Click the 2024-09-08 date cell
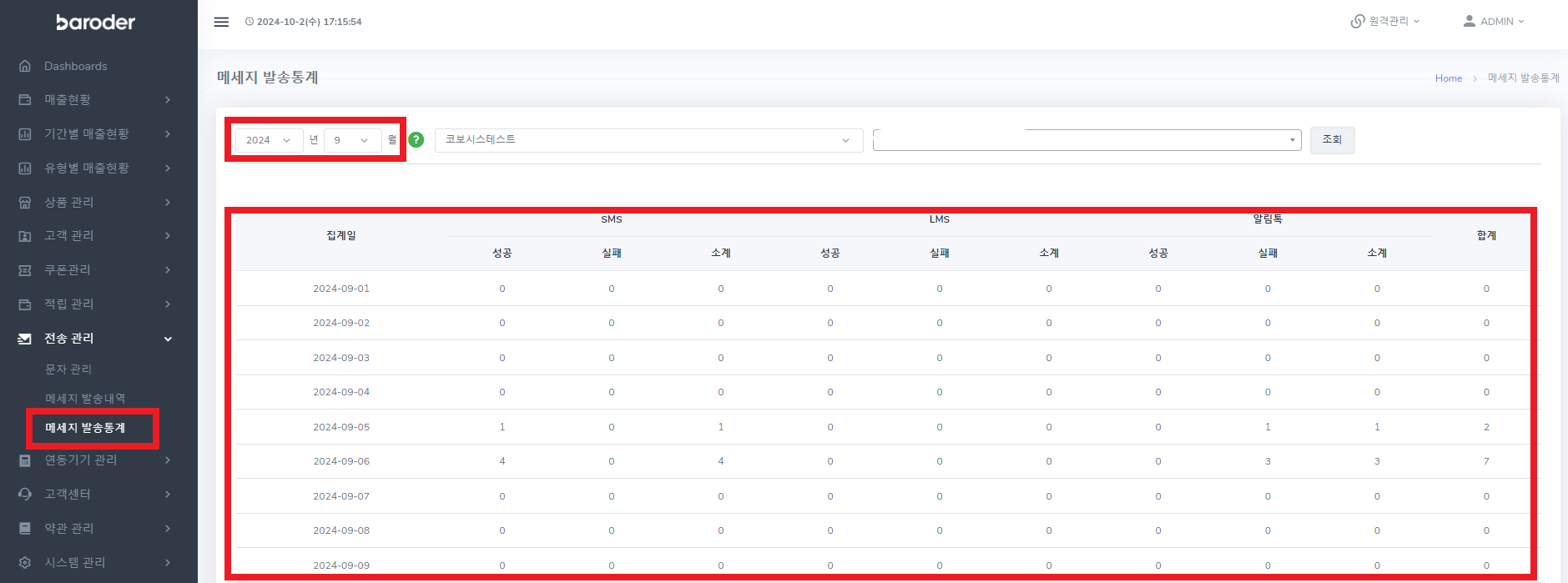Image resolution: width=1568 pixels, height=583 pixels. coord(341,530)
